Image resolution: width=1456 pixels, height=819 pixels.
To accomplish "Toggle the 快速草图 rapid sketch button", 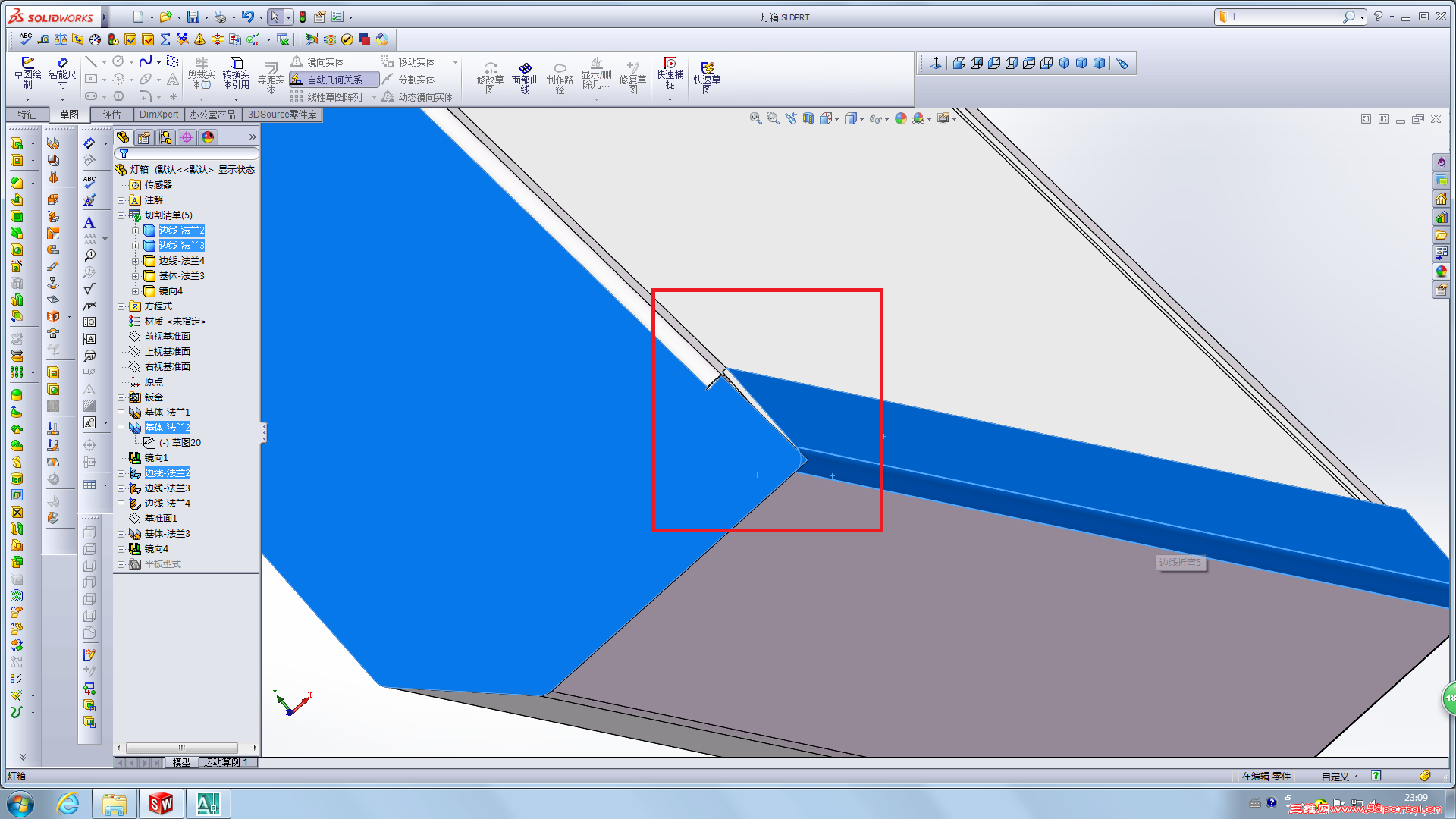I will 707,69.
